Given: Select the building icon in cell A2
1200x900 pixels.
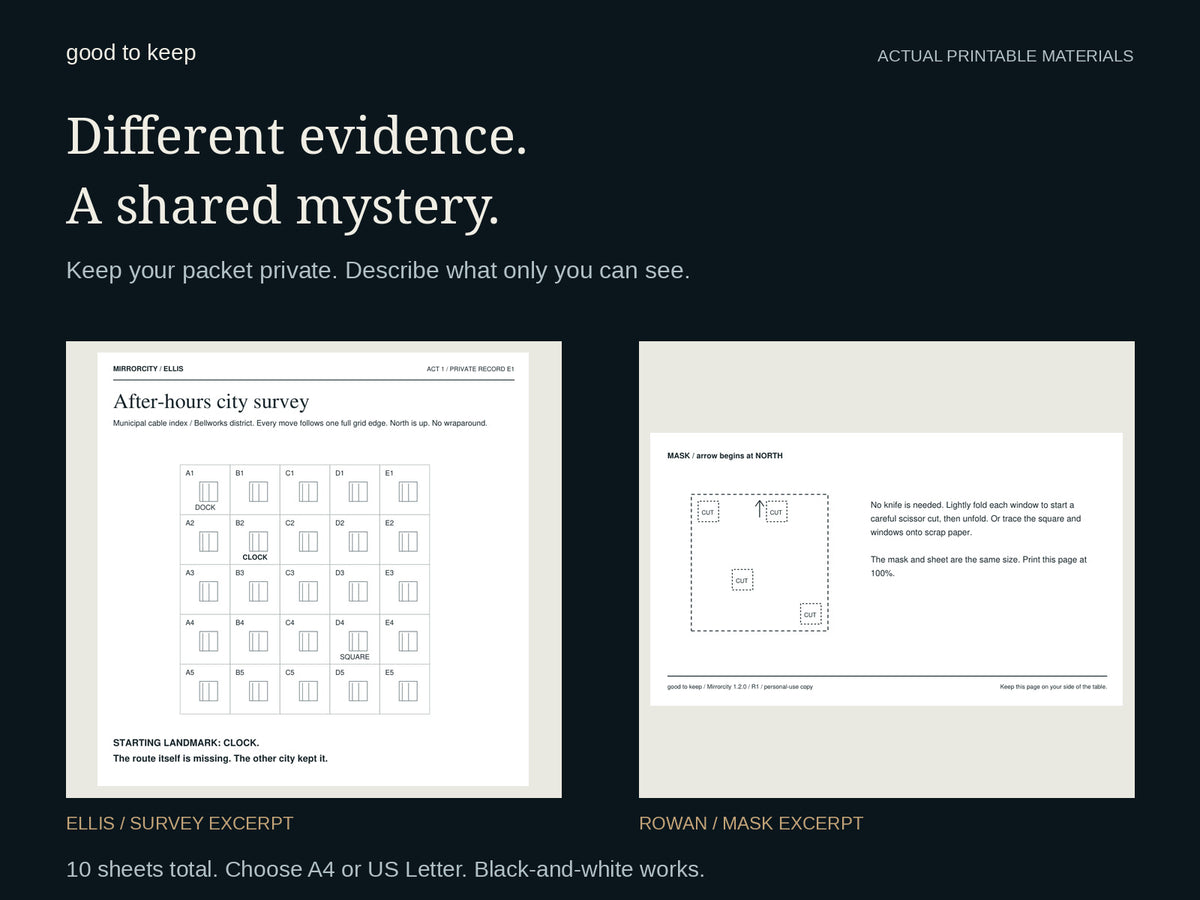Looking at the screenshot, I should tap(208, 541).
